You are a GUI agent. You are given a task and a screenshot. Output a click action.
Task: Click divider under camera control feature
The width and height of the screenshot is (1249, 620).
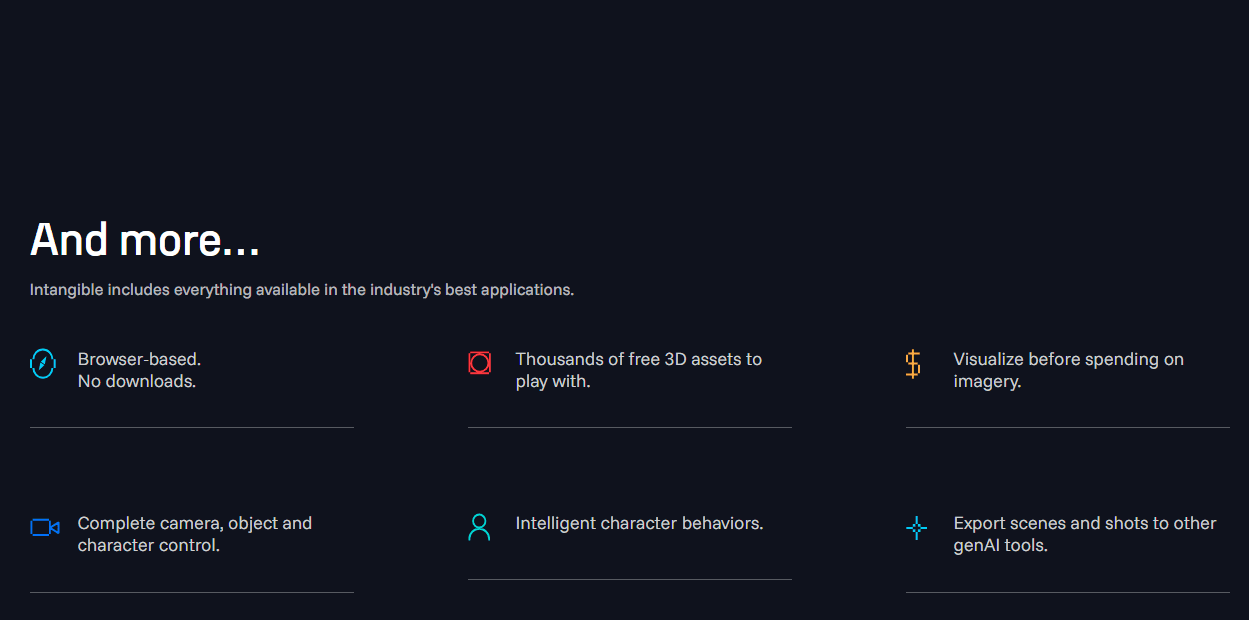pyautogui.click(x=192, y=592)
